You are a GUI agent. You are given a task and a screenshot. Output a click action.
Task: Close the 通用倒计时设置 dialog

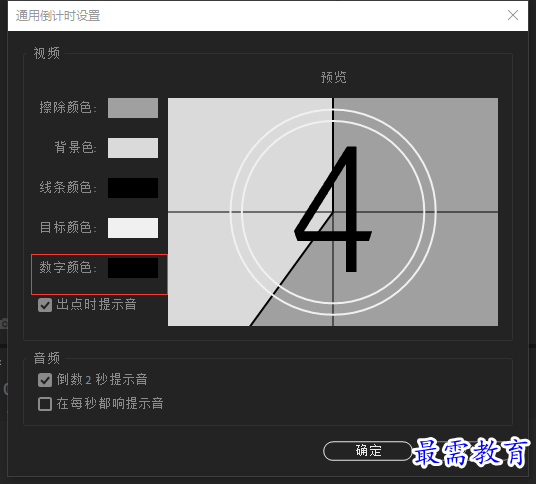click(x=513, y=15)
